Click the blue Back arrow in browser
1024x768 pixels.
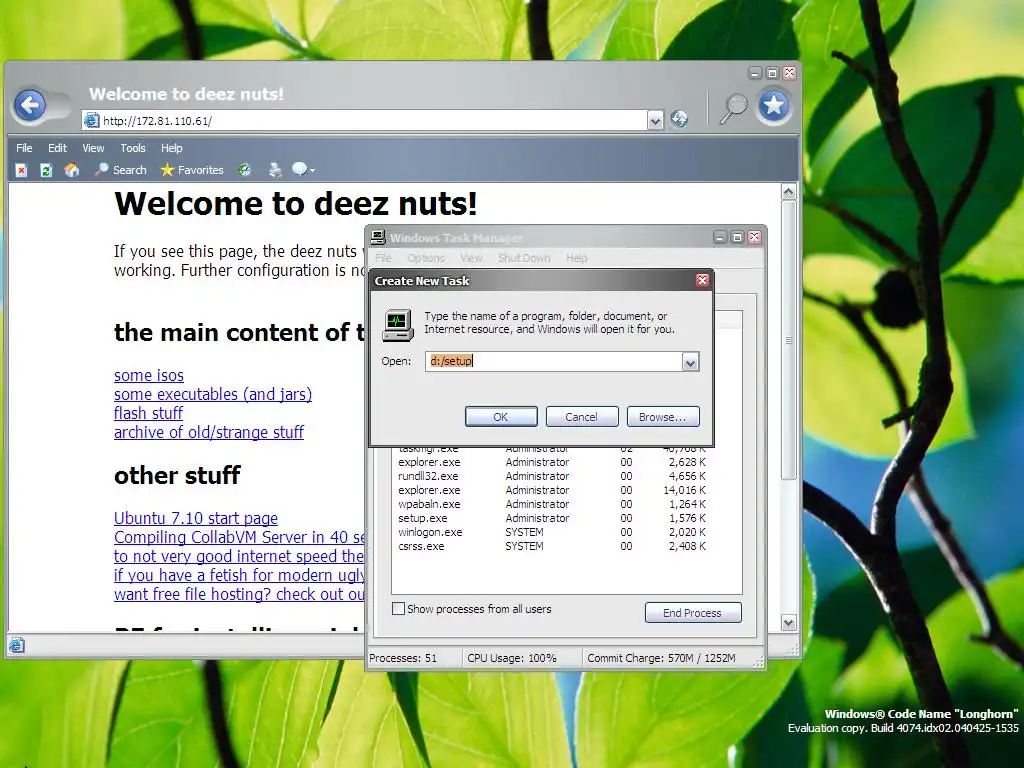point(30,105)
